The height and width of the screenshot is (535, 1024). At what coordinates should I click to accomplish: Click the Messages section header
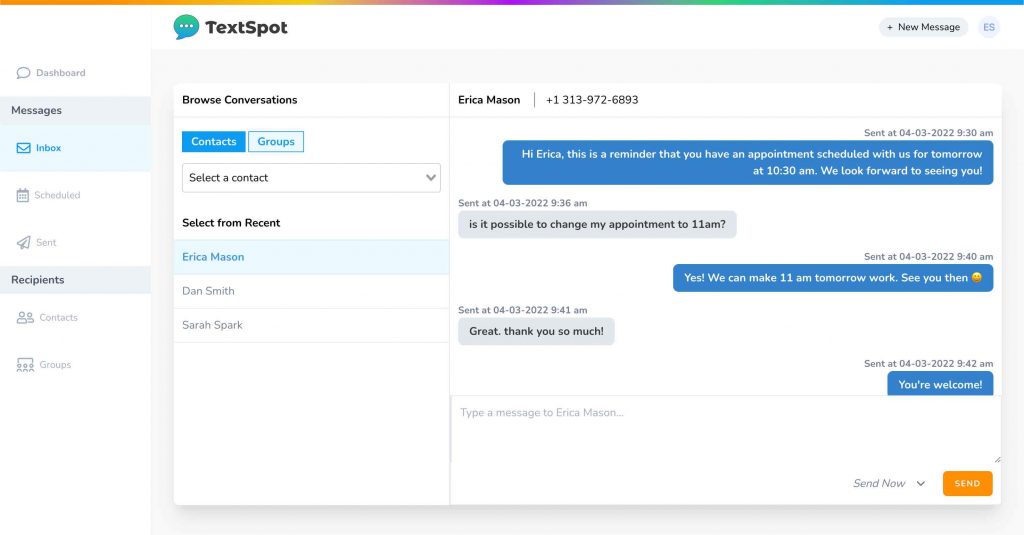(x=37, y=110)
